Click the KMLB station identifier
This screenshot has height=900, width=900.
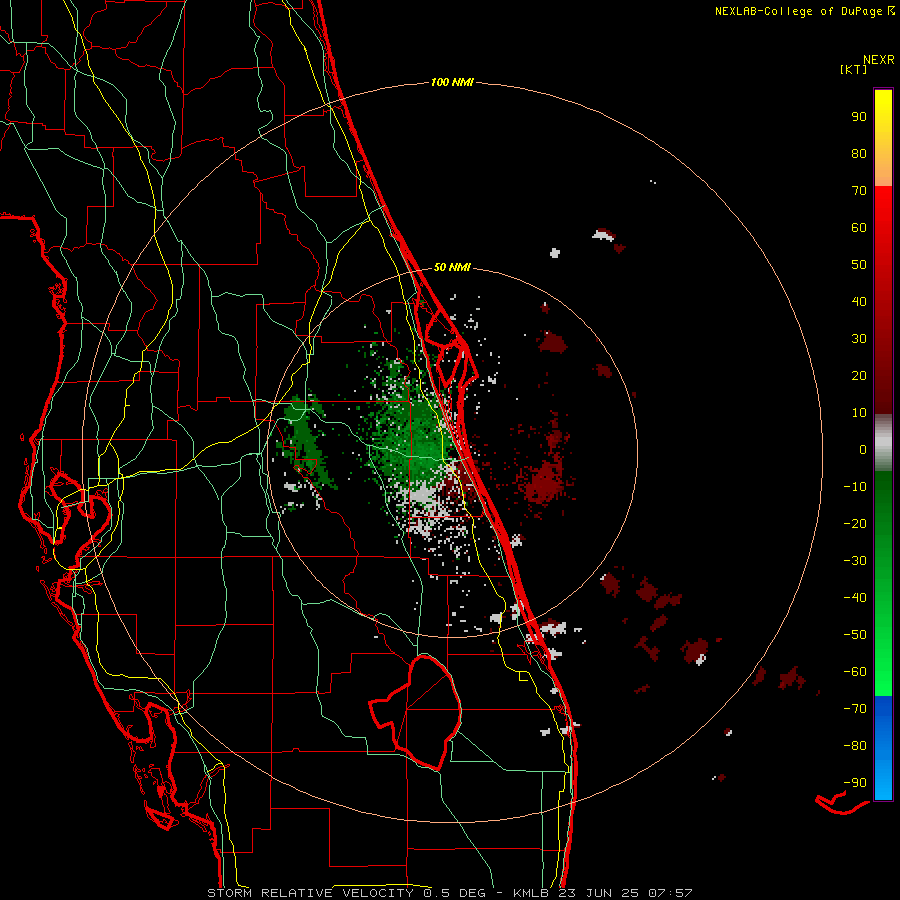click(530, 893)
